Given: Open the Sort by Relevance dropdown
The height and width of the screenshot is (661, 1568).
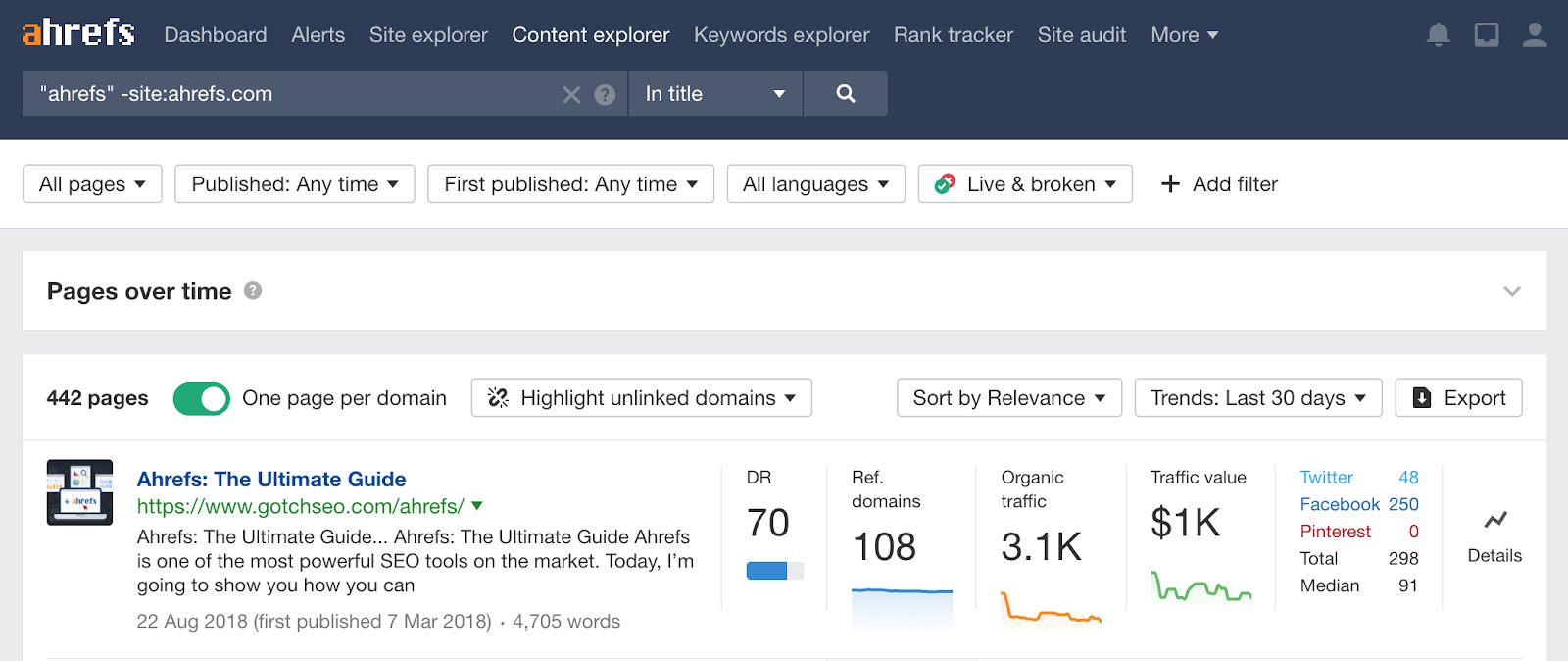Looking at the screenshot, I should click(1009, 397).
